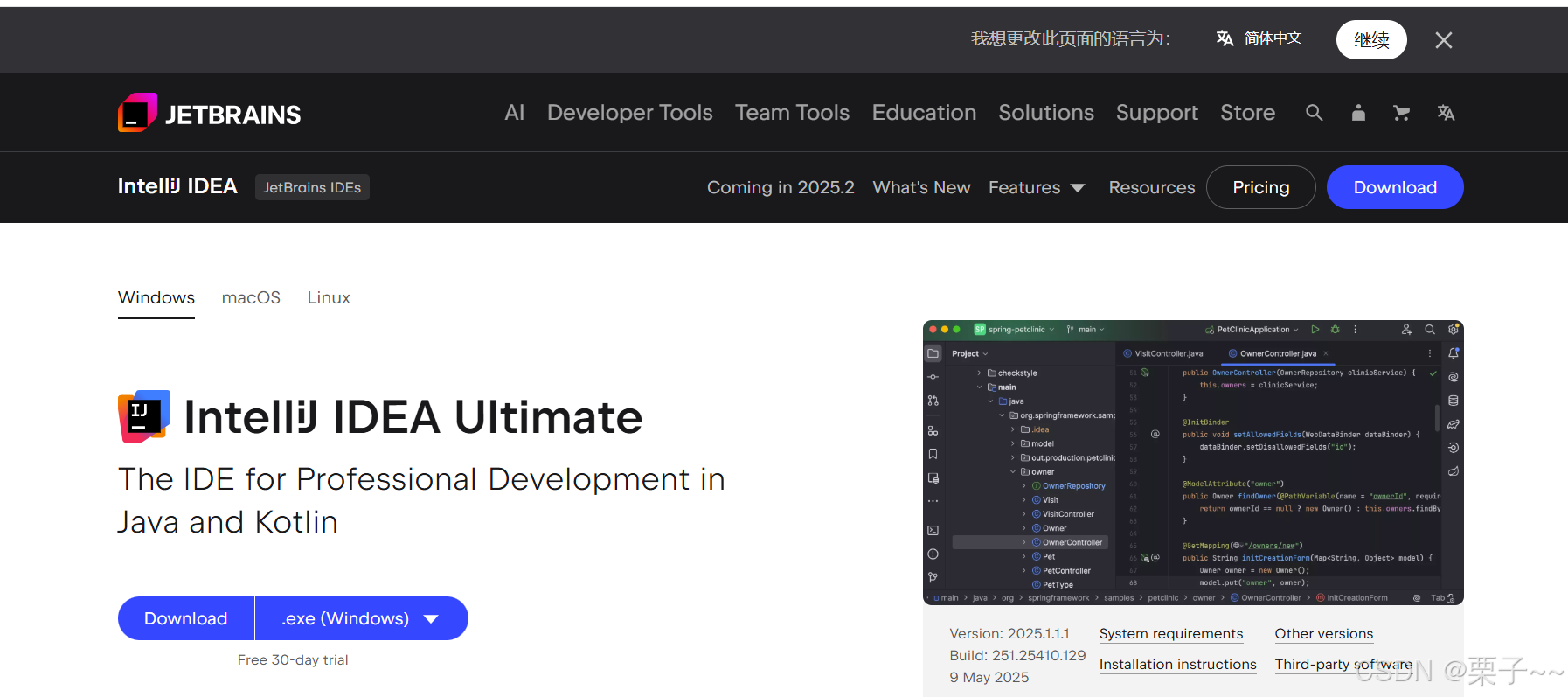The image size is (1568, 697).
Task: Open the Education menu
Action: coord(924,113)
